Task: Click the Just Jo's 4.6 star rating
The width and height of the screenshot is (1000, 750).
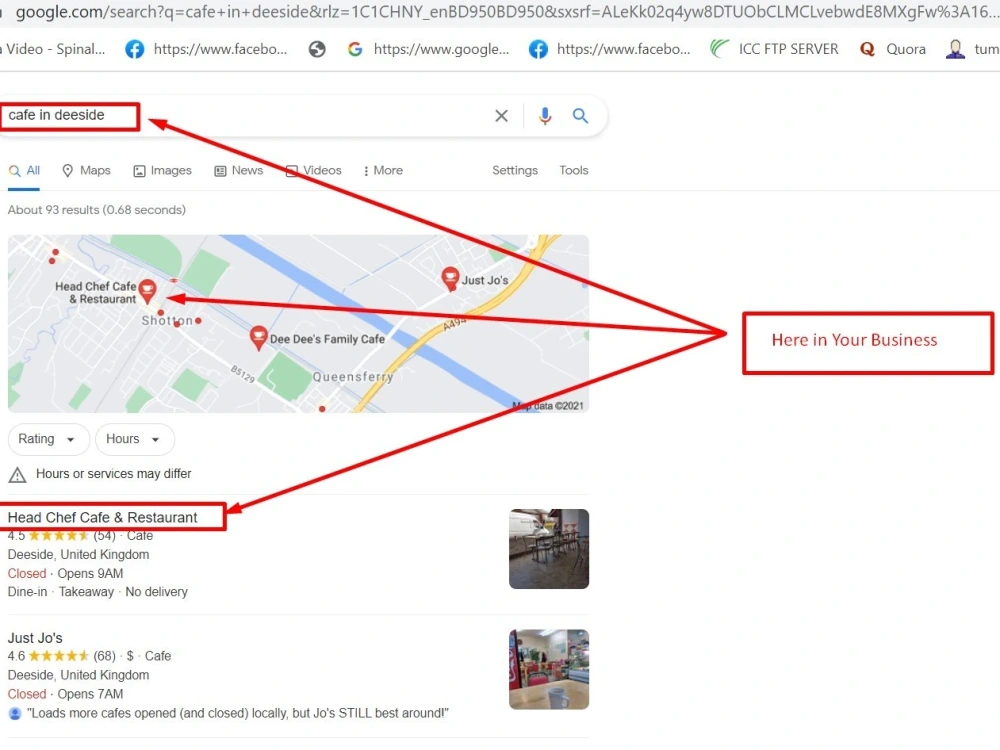Action: tap(61, 656)
